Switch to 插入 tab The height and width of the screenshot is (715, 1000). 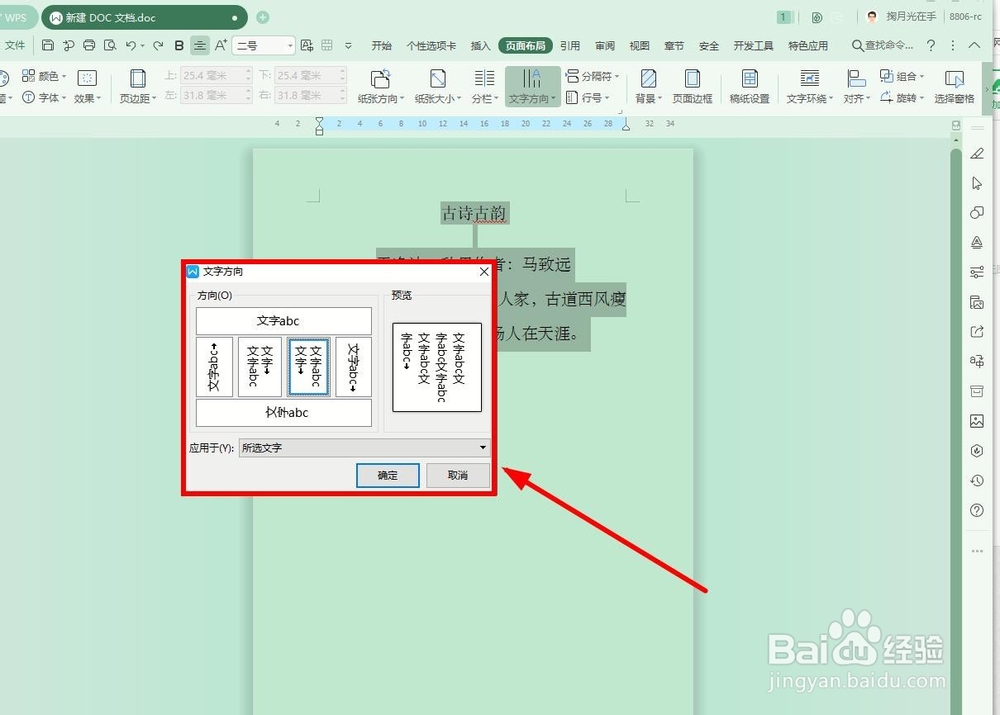pos(480,45)
